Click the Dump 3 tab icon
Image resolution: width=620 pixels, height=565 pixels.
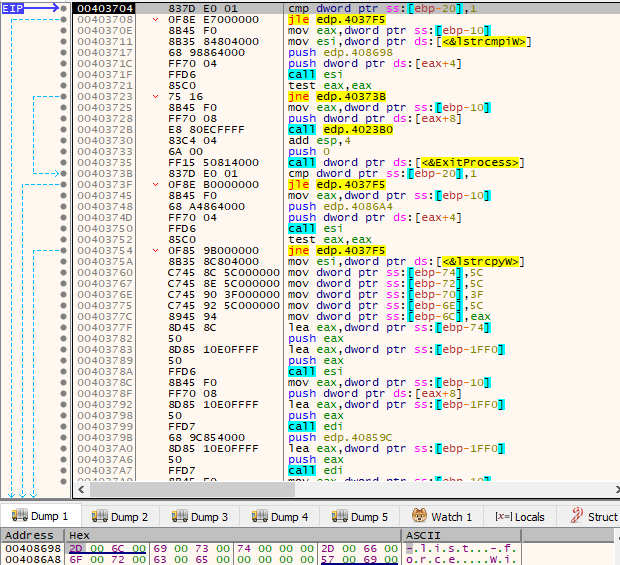180,516
